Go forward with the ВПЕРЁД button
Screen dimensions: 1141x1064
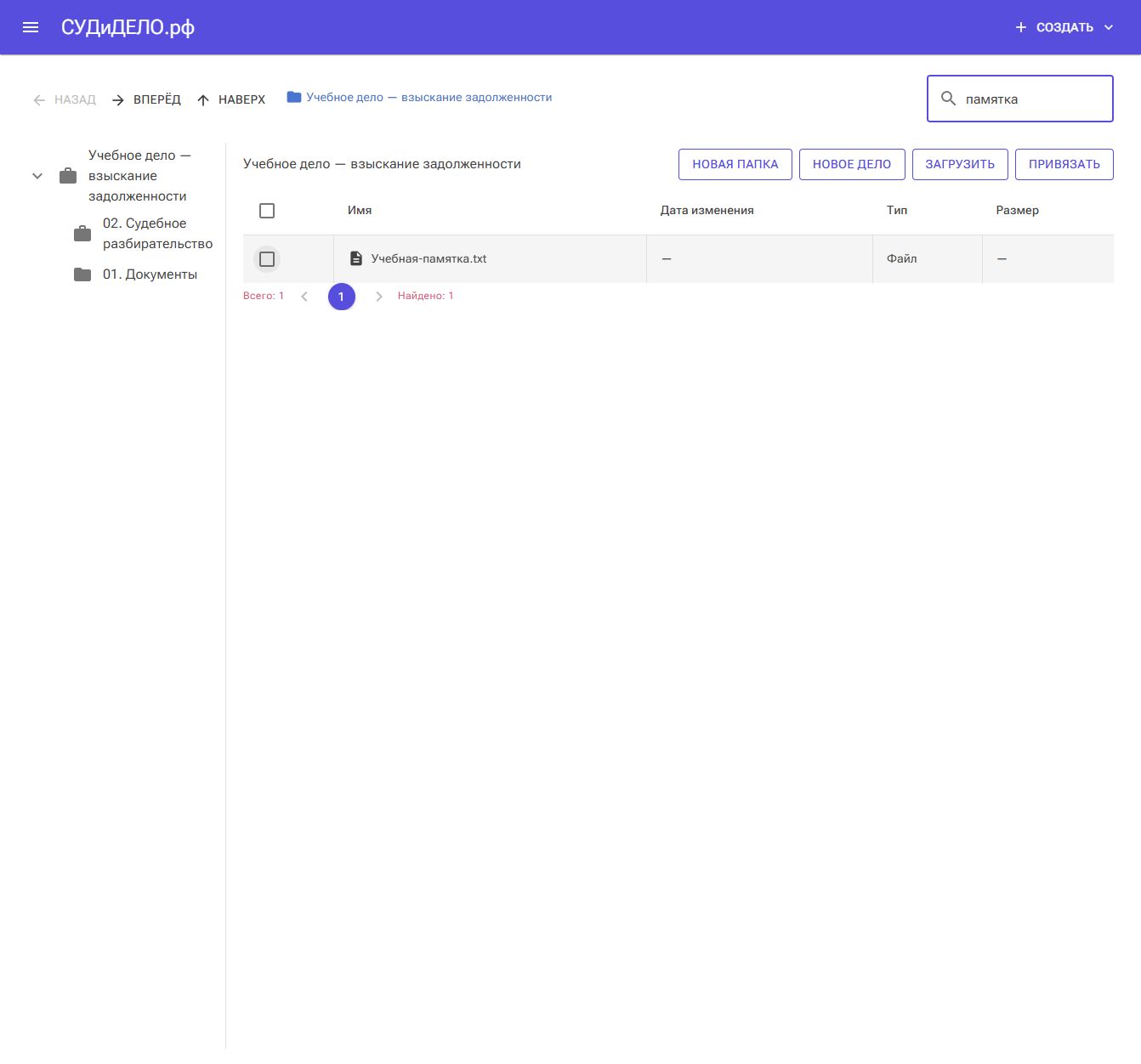coord(146,99)
